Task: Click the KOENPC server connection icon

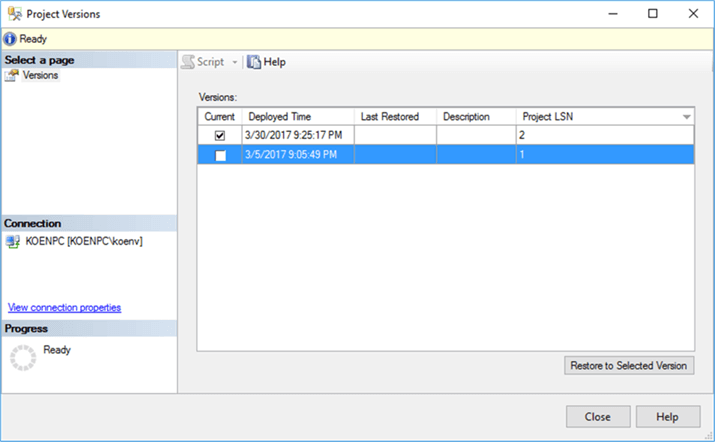Action: [13, 241]
